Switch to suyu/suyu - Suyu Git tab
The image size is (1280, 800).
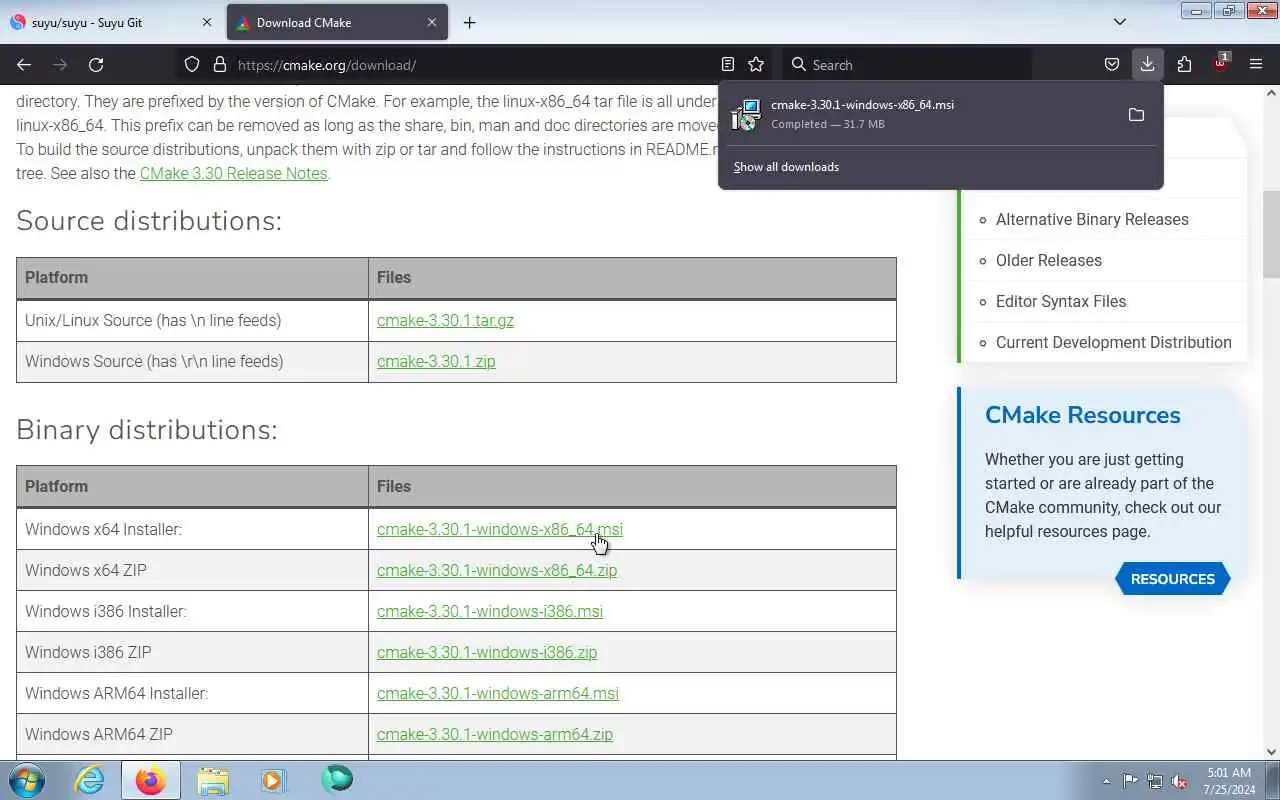(x=111, y=22)
